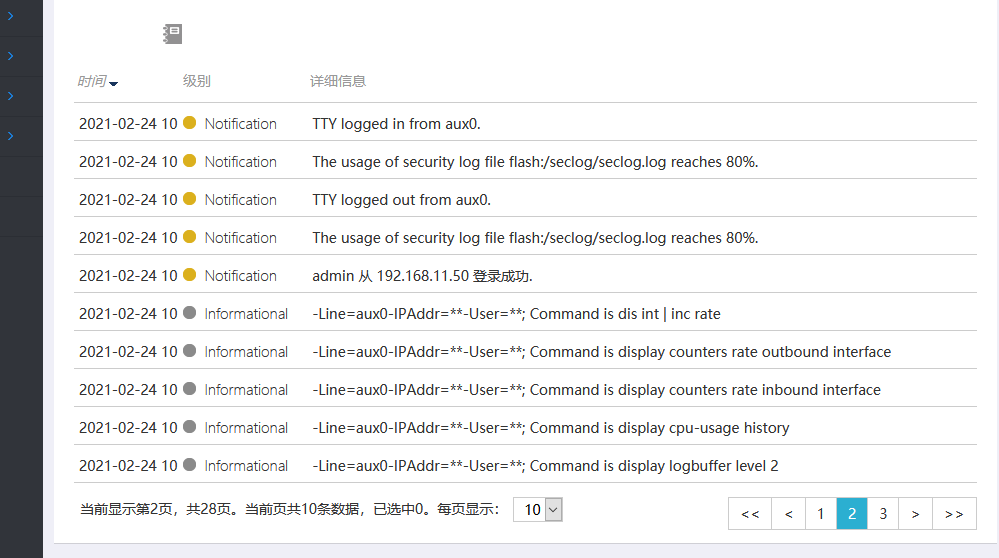Screen dimensions: 999x558
Task: Click the notebook log icon above the table
Action: [x=173, y=34]
